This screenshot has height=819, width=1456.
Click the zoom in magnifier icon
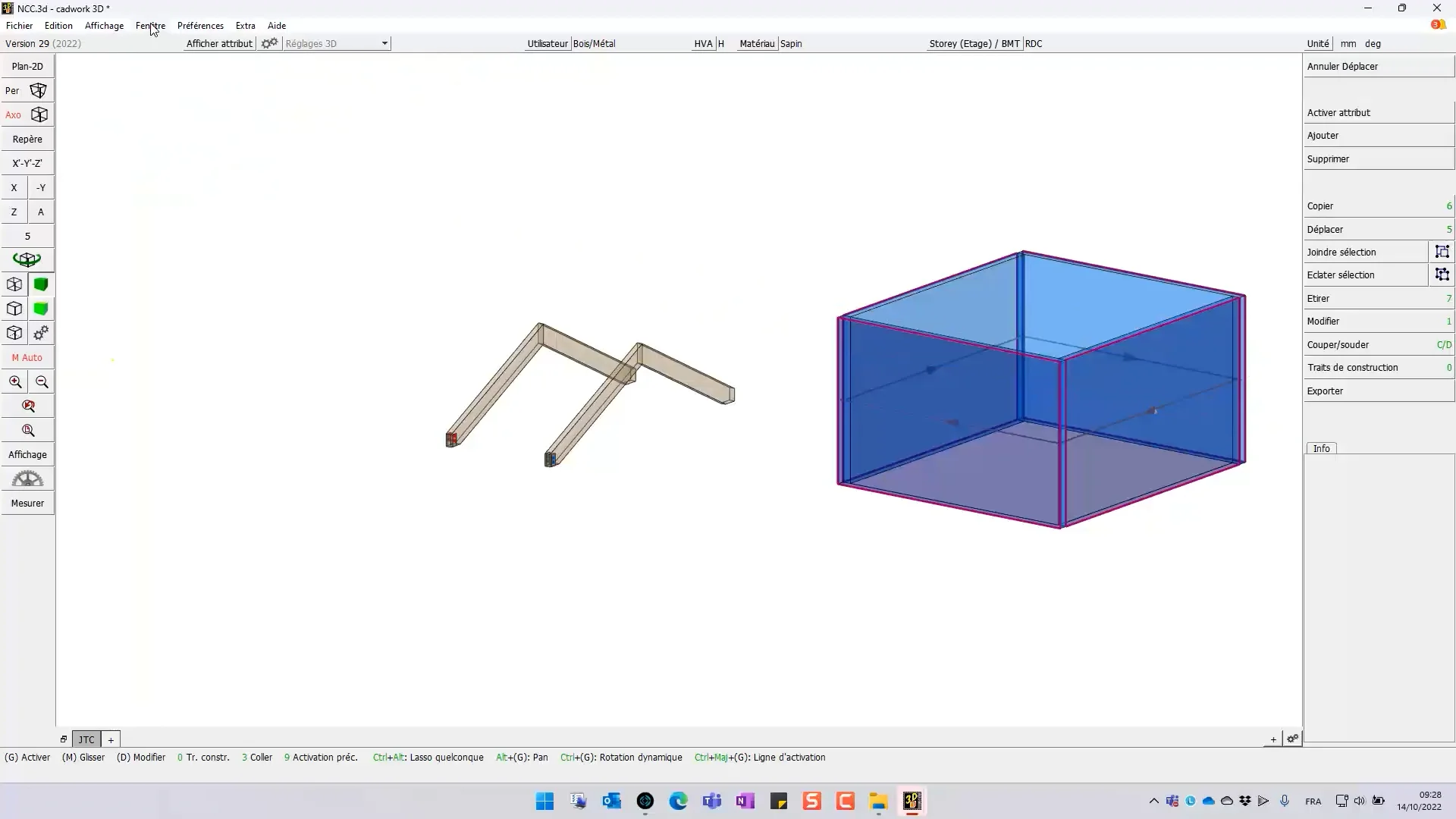(x=14, y=381)
